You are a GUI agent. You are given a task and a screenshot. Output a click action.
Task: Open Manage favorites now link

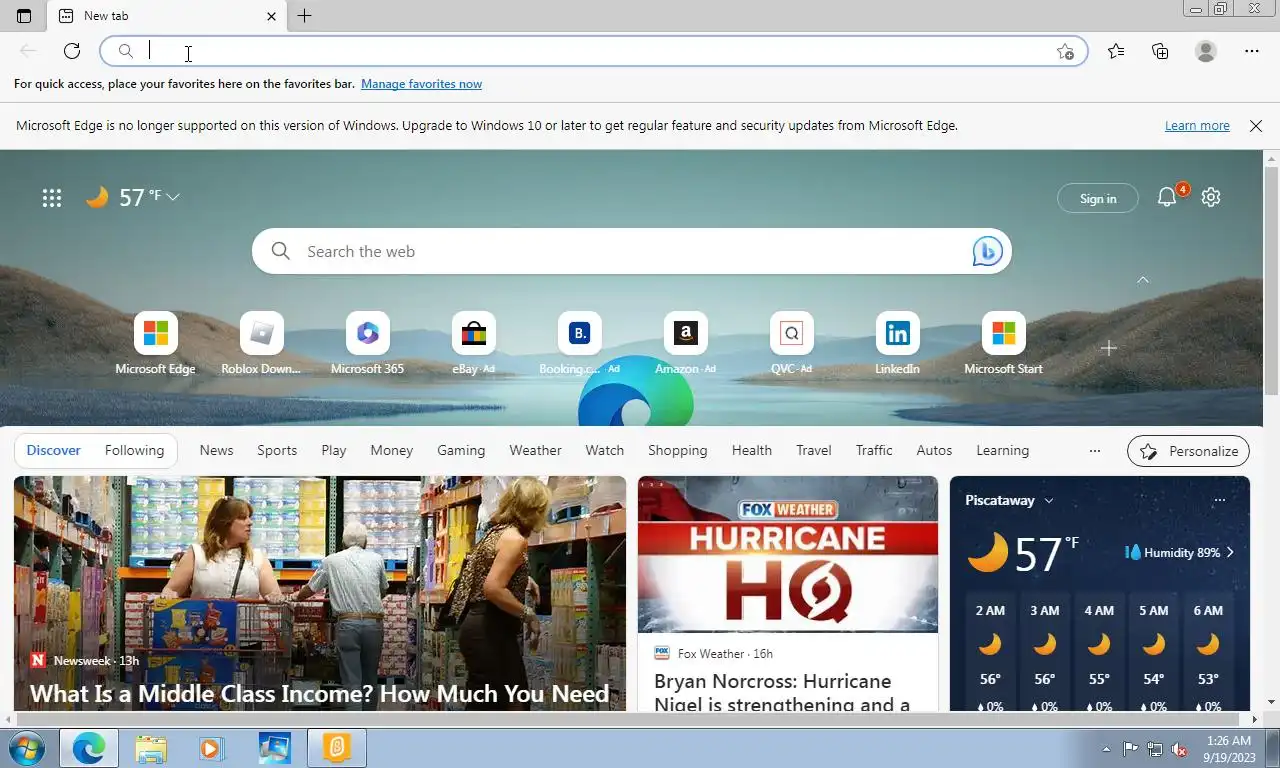(x=421, y=84)
